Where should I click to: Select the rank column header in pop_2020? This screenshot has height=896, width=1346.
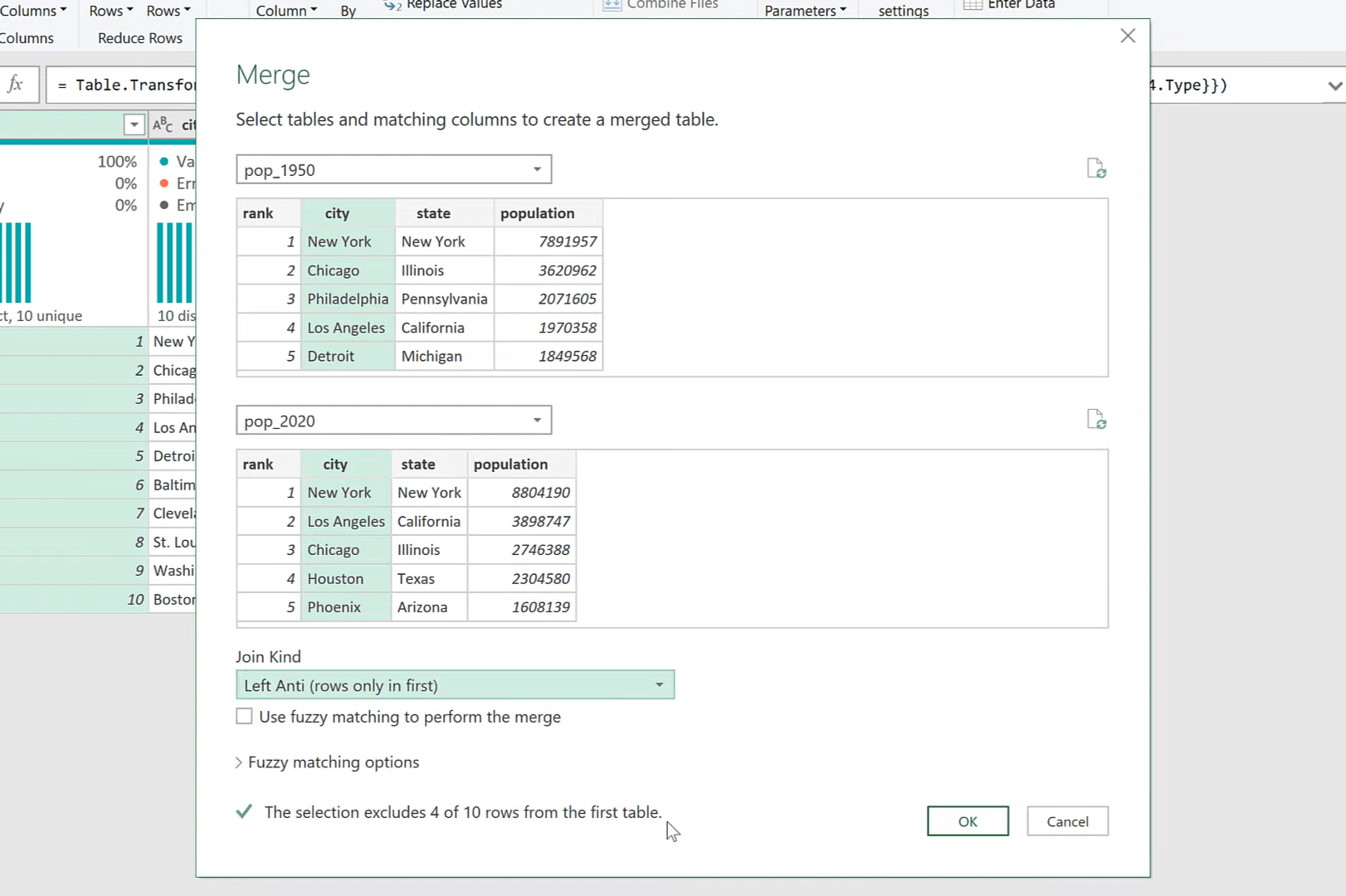(x=268, y=465)
